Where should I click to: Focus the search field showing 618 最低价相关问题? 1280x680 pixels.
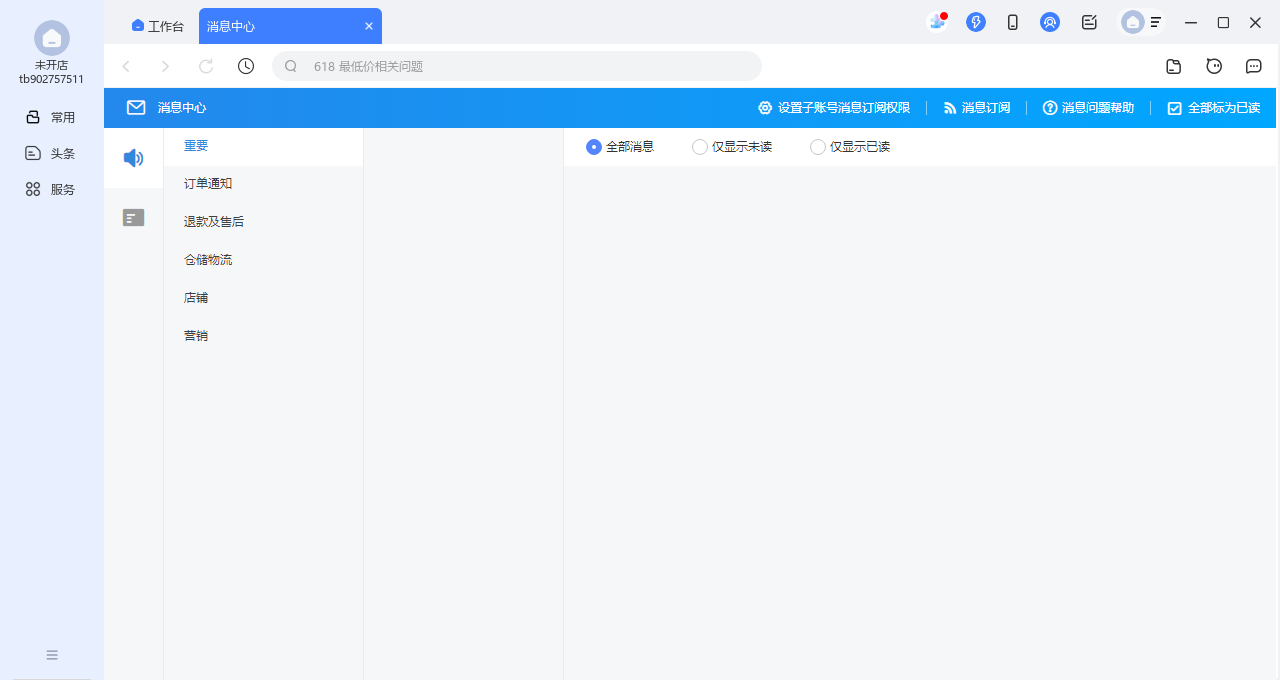click(x=517, y=66)
